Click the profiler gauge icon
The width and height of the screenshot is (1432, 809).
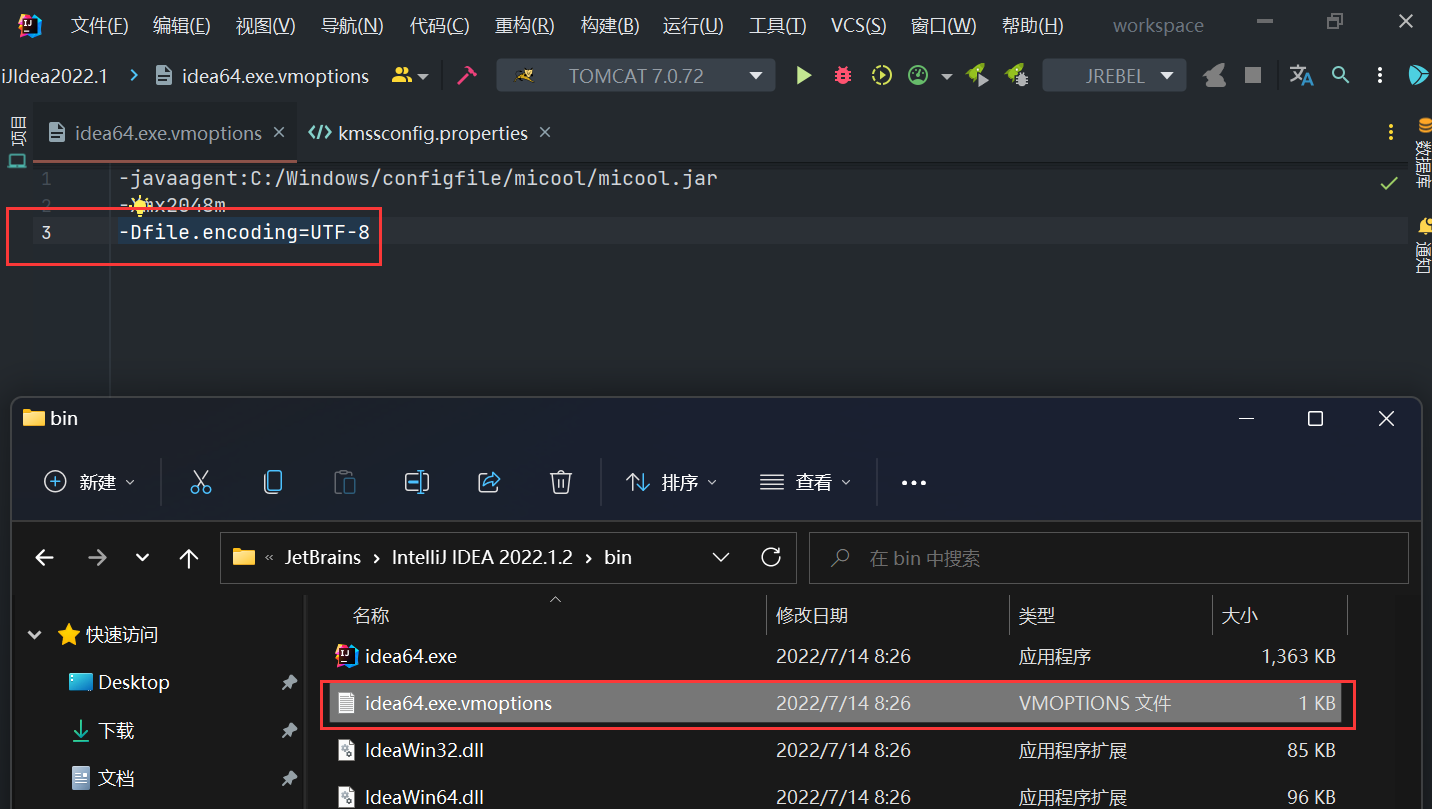(918, 75)
